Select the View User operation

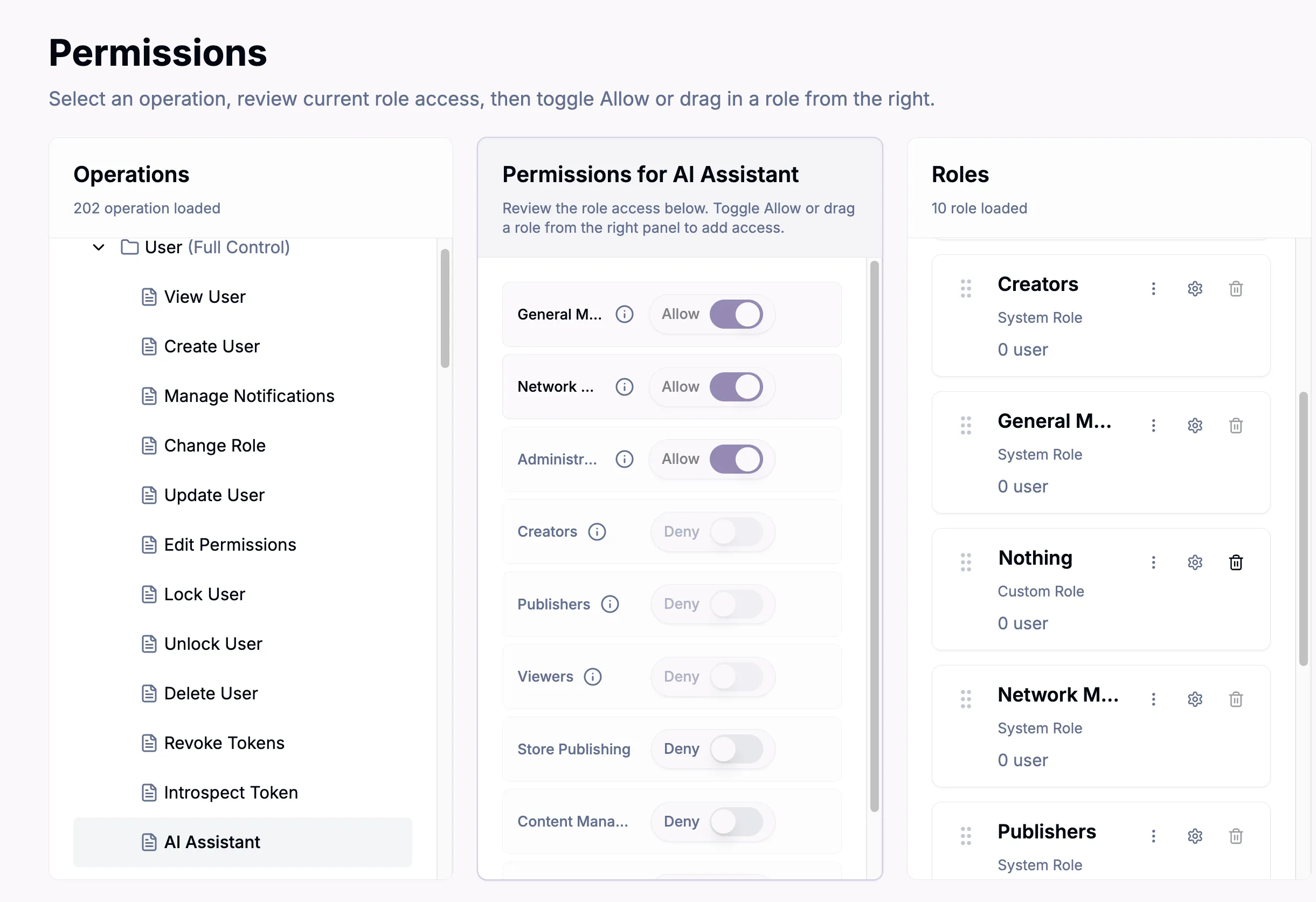point(243,297)
